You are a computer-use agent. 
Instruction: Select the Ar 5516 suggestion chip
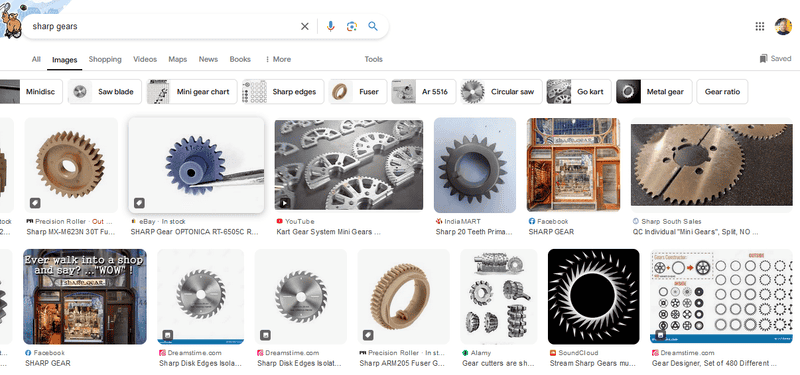(x=423, y=92)
